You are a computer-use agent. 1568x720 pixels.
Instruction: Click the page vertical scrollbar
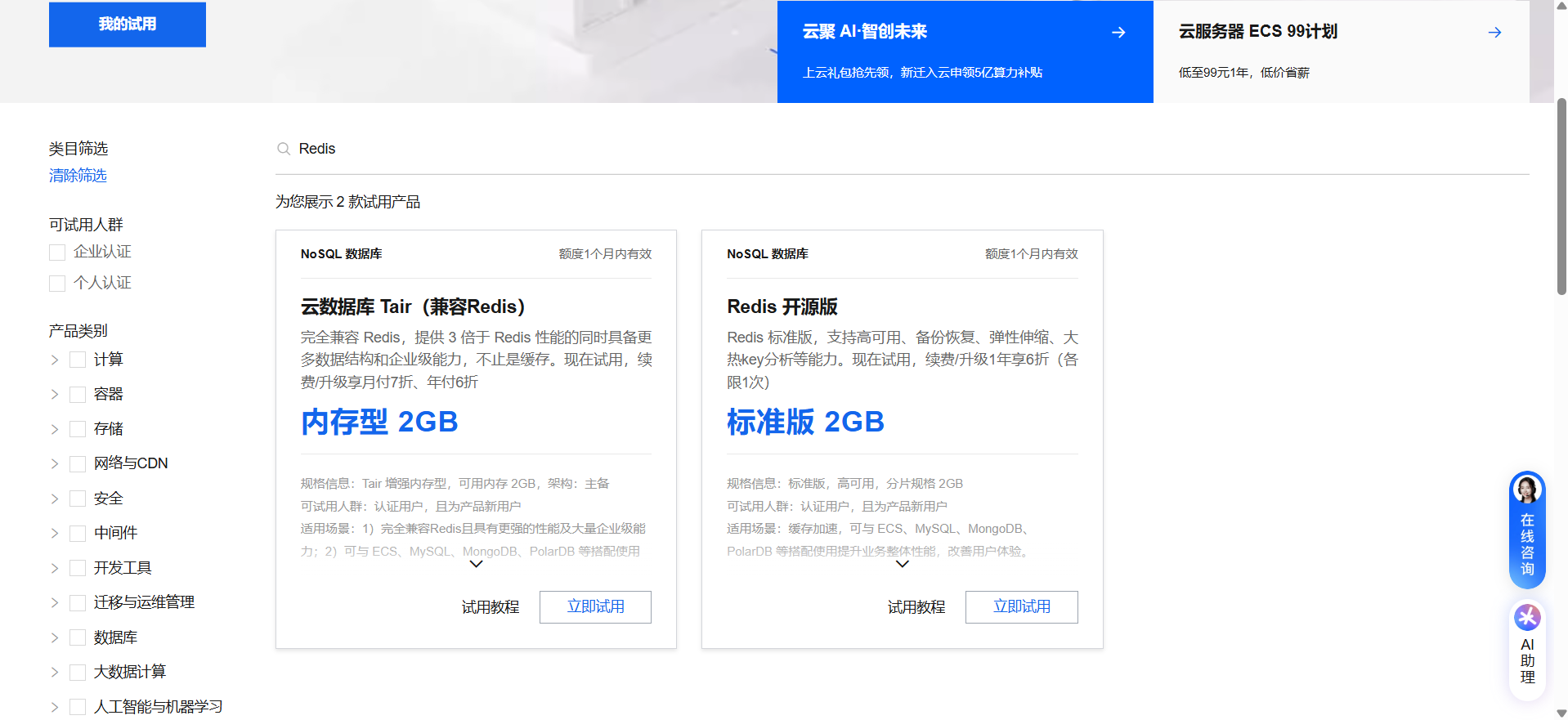point(1561,196)
